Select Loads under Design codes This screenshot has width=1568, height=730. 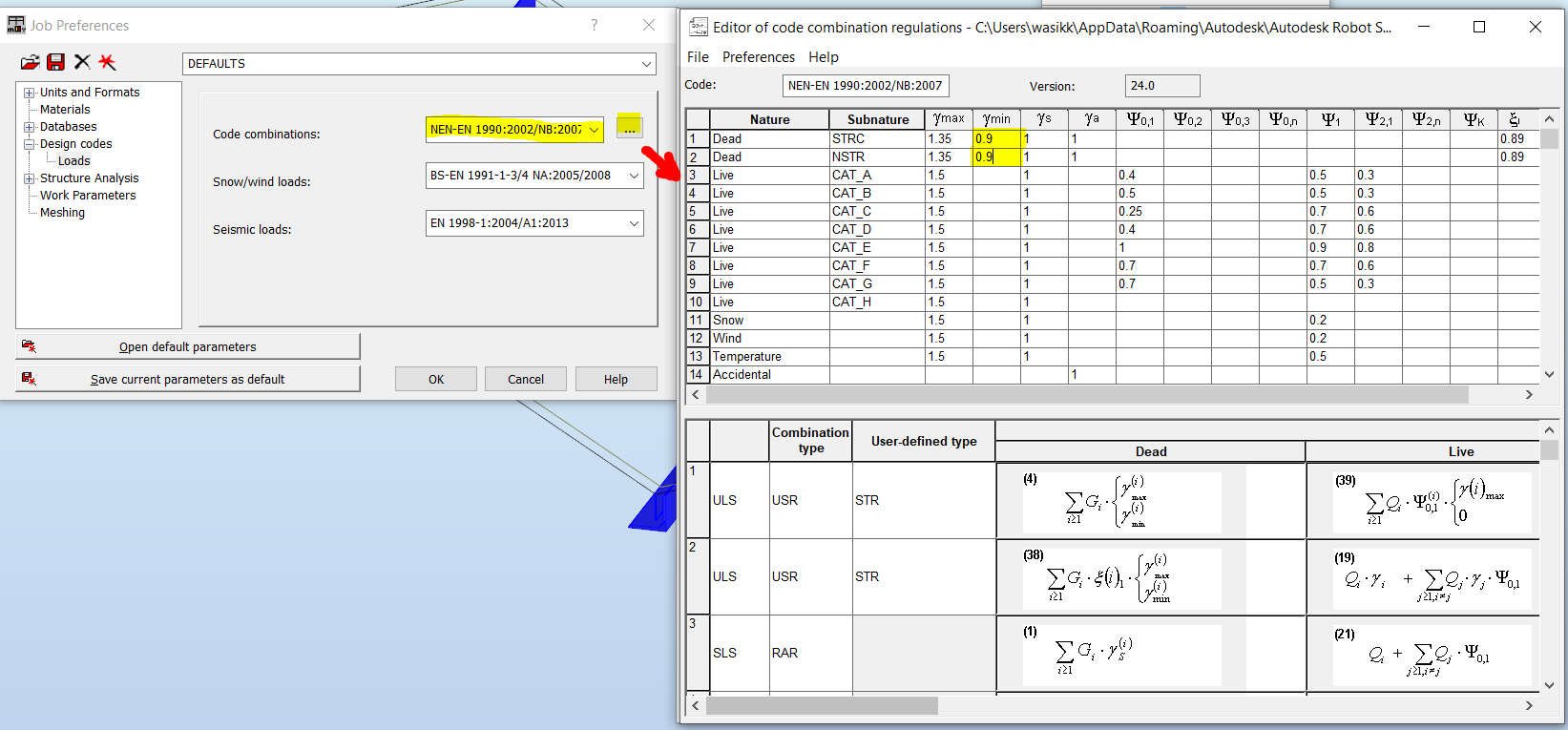74,161
